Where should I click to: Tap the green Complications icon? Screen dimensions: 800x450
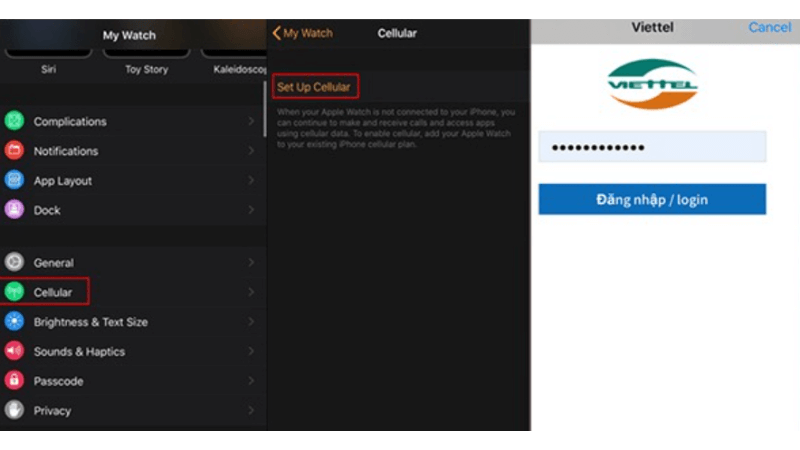(14, 121)
